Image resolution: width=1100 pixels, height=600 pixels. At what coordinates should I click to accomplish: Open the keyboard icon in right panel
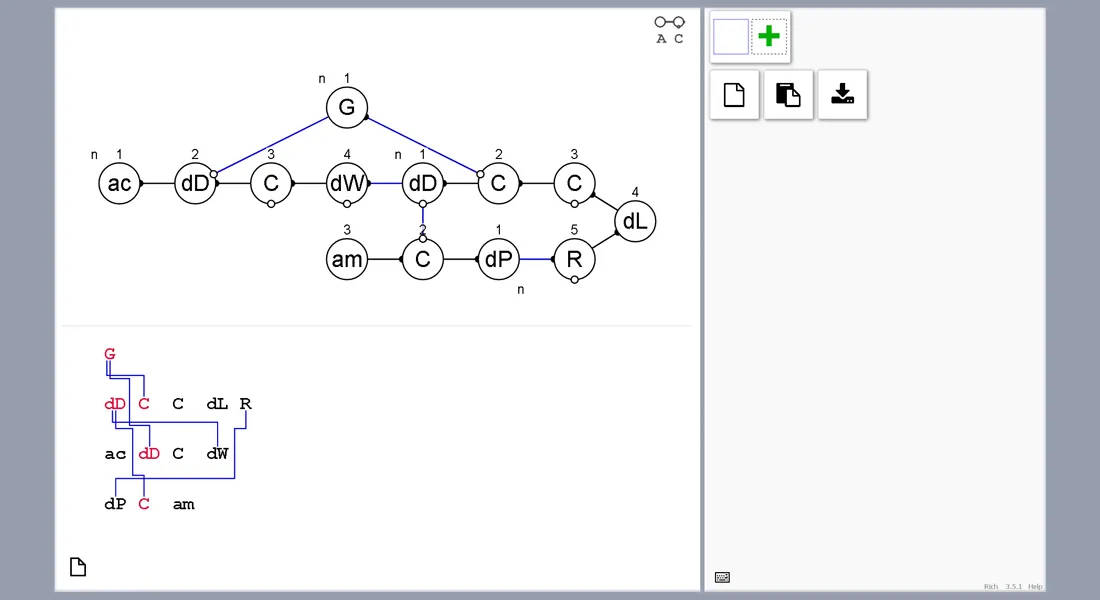point(722,577)
